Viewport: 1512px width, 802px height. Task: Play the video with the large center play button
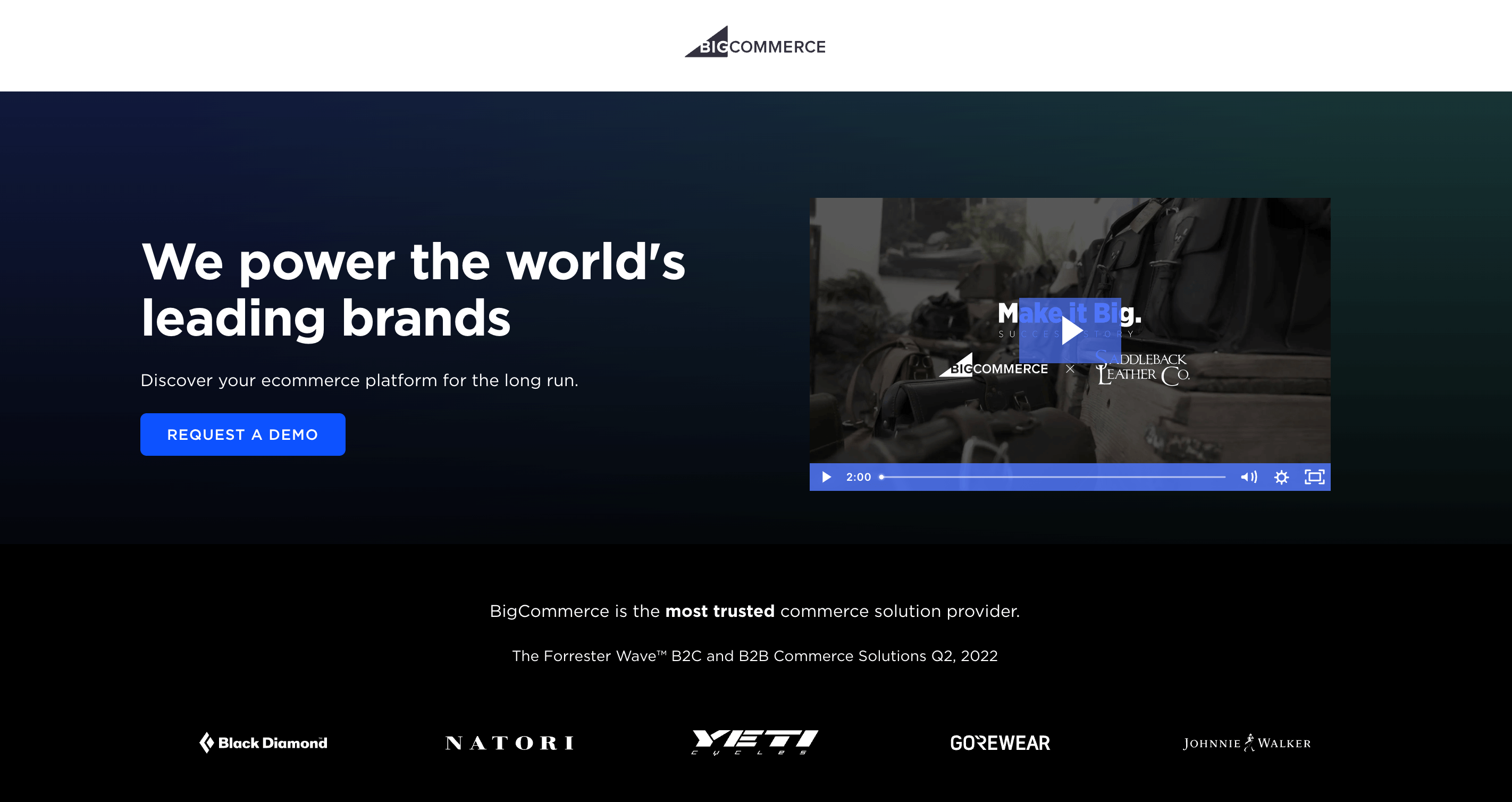point(1070,331)
